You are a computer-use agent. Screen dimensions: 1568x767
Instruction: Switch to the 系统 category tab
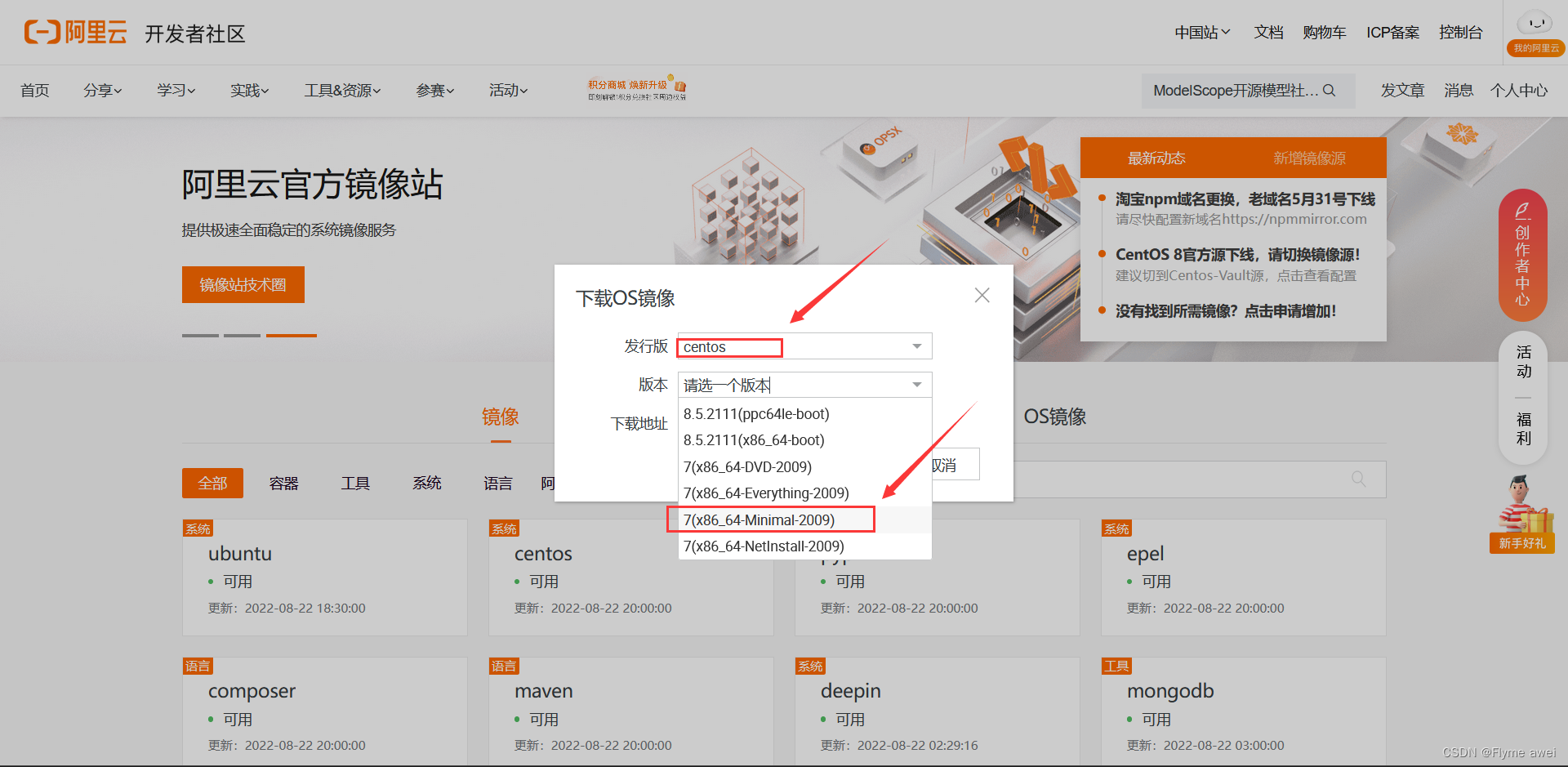tap(426, 483)
